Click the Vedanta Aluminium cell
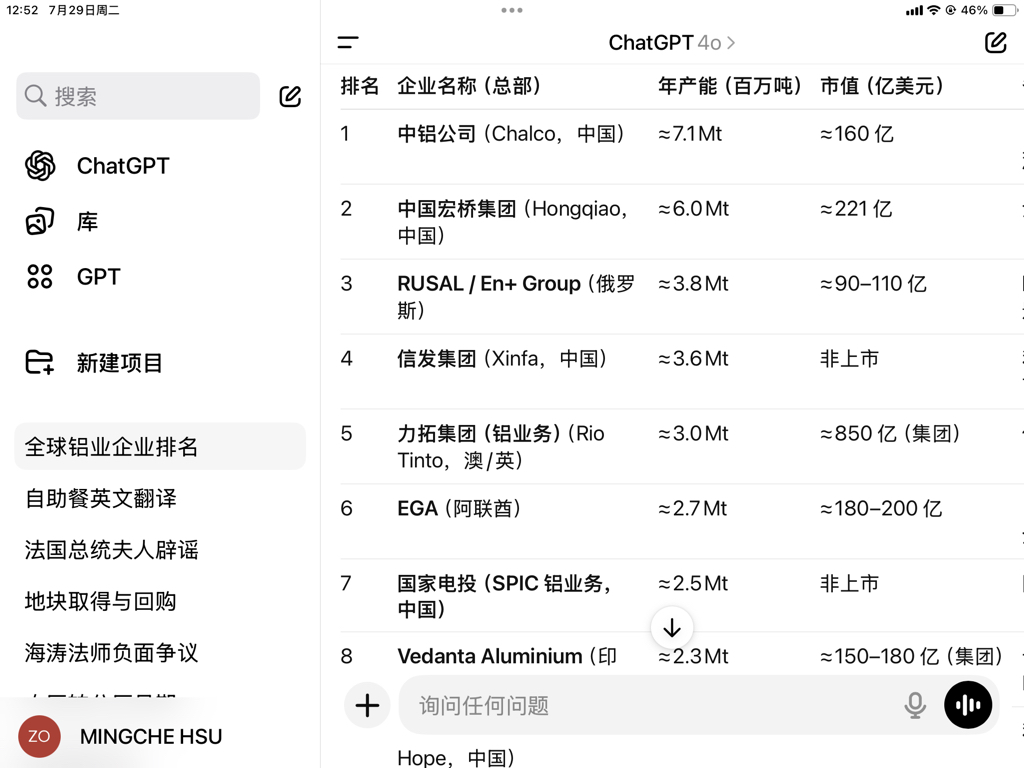The width and height of the screenshot is (1024, 768). (x=507, y=656)
